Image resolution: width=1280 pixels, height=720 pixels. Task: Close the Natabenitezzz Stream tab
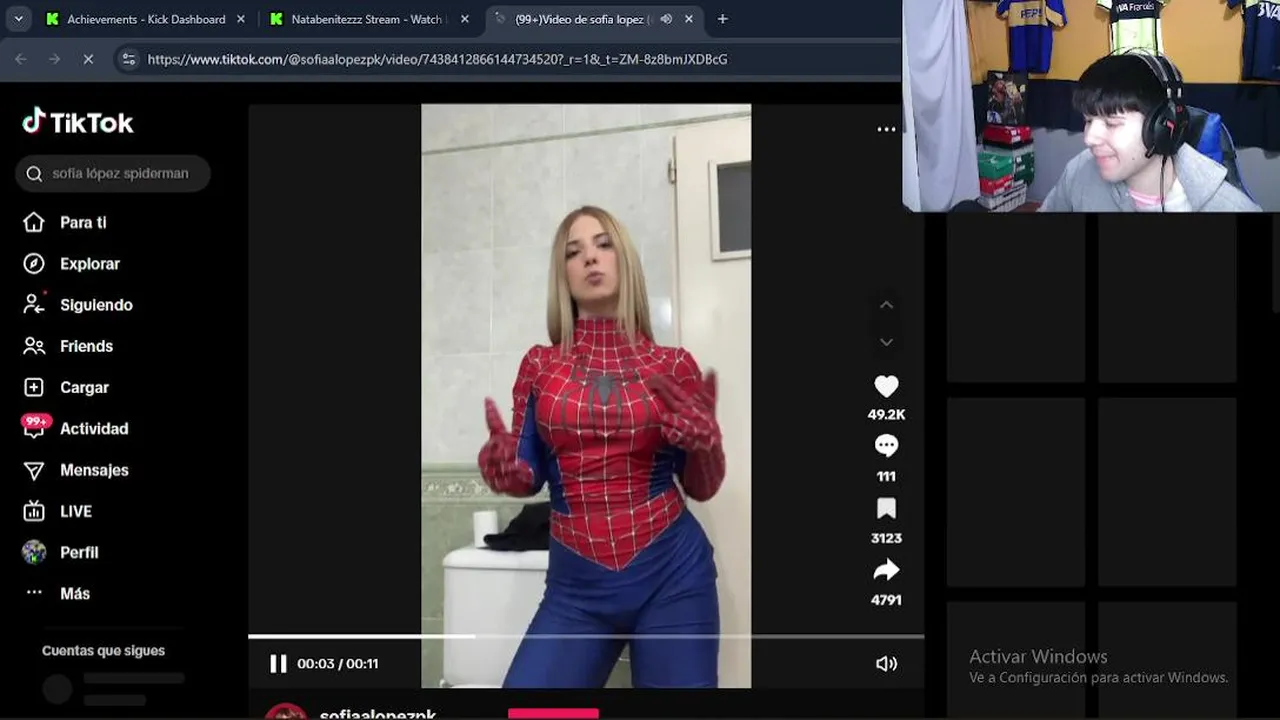click(465, 19)
